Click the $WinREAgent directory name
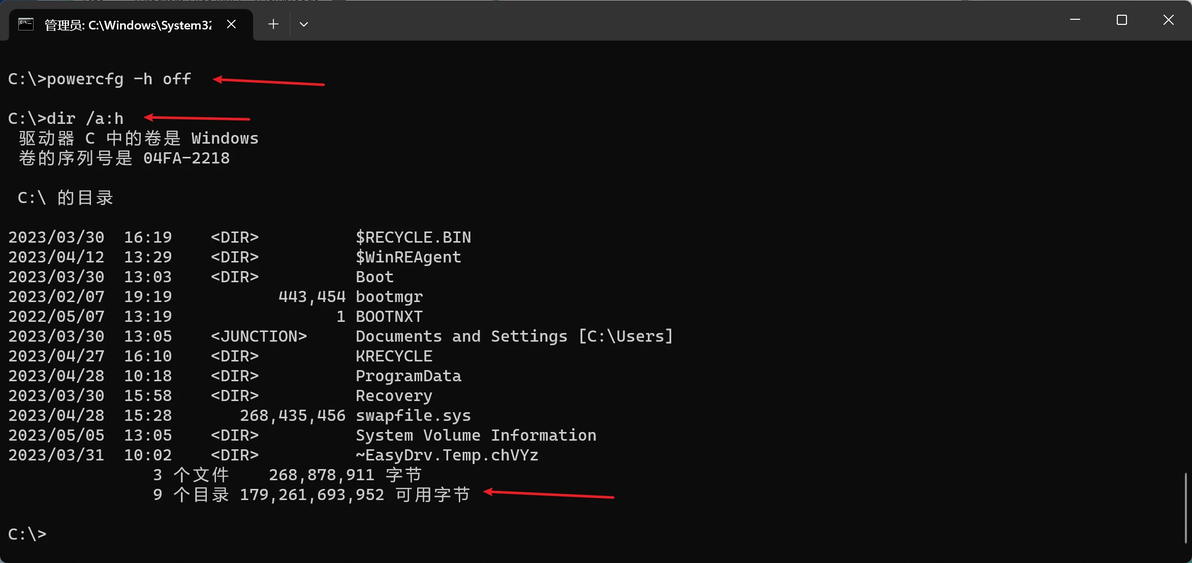 pos(408,257)
